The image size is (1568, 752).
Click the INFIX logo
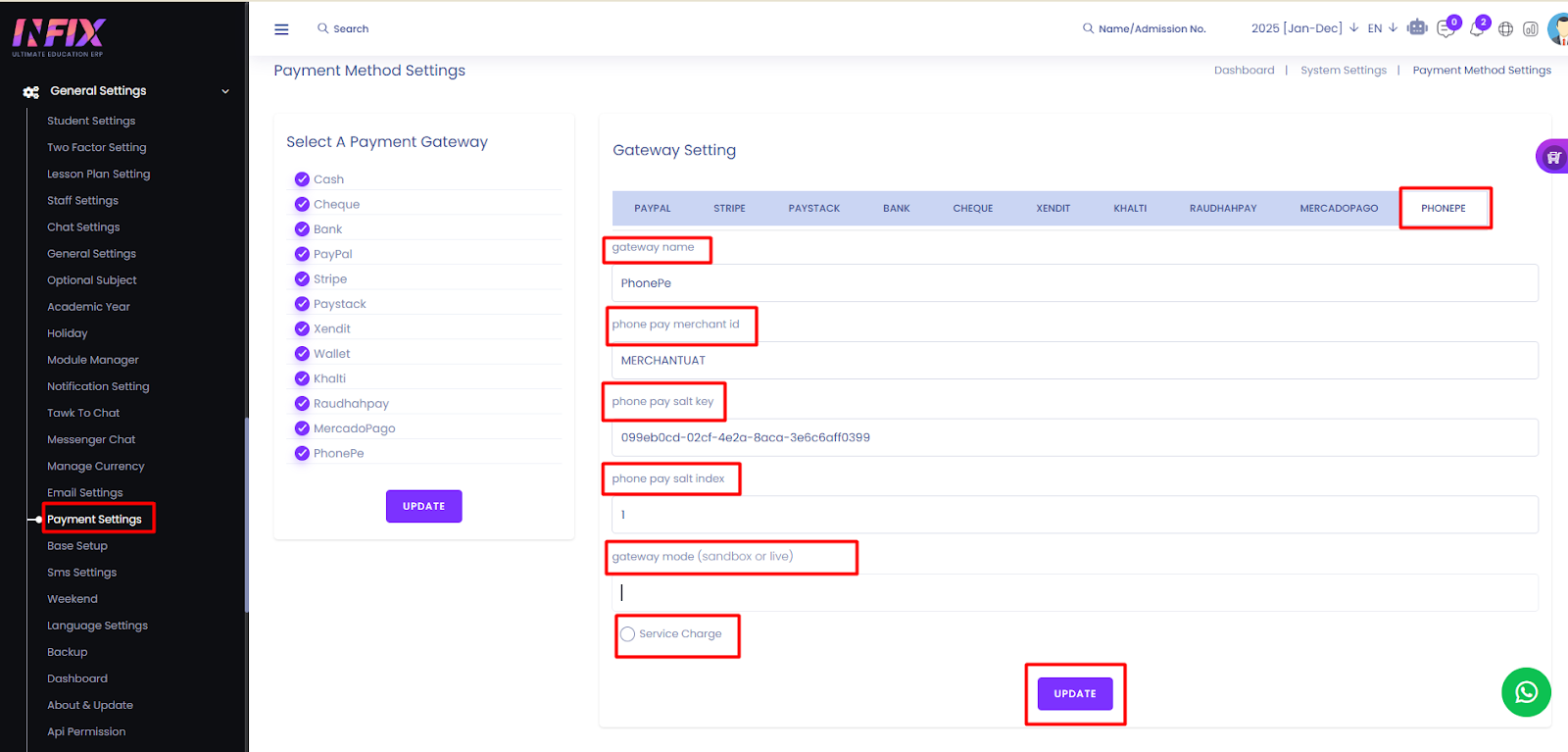point(59,36)
